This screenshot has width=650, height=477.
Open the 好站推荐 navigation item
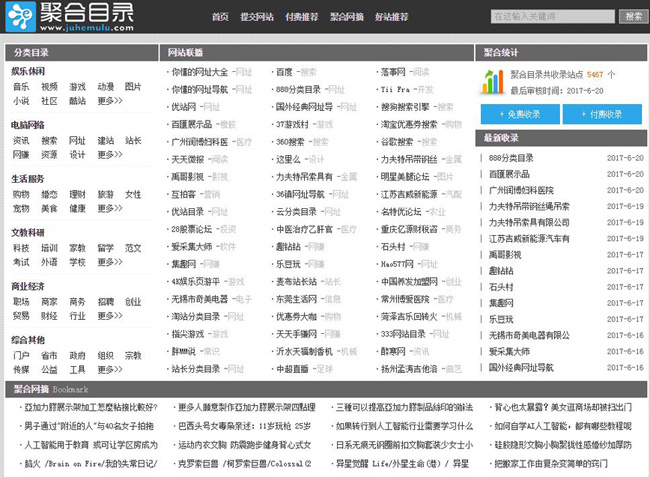(x=391, y=17)
